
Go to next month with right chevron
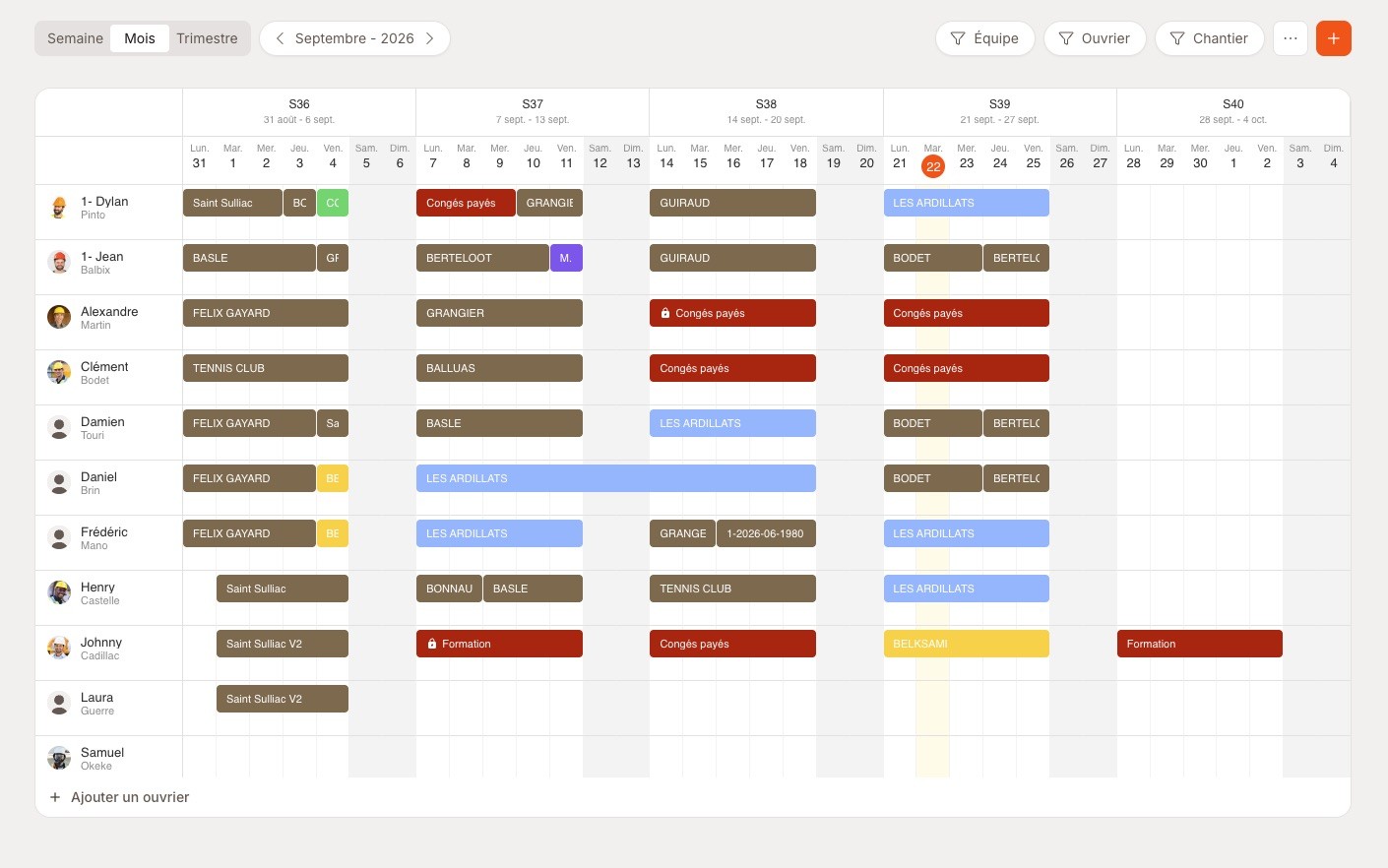pyautogui.click(x=429, y=38)
